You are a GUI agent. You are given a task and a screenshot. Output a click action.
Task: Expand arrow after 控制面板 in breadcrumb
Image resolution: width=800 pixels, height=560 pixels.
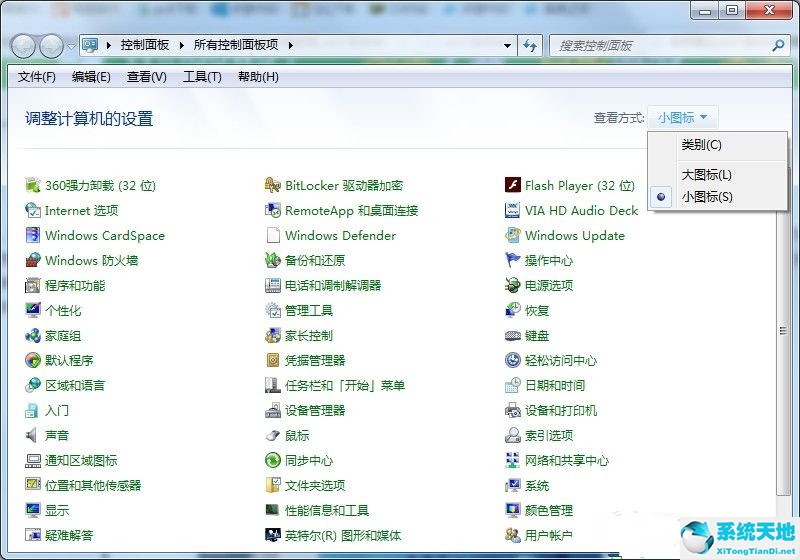click(182, 45)
